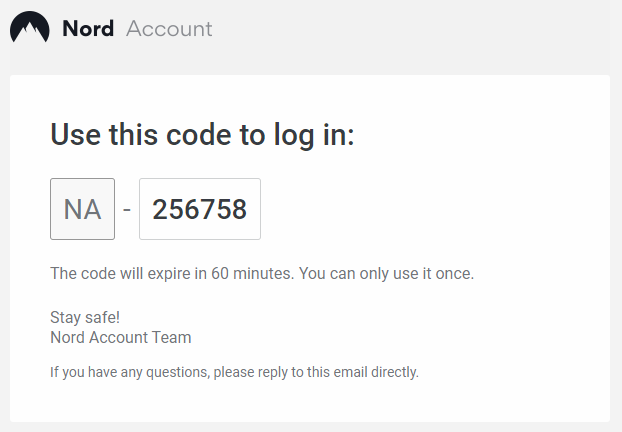Click the bold Nord brand text
The width and height of the screenshot is (622, 432).
click(x=88, y=29)
